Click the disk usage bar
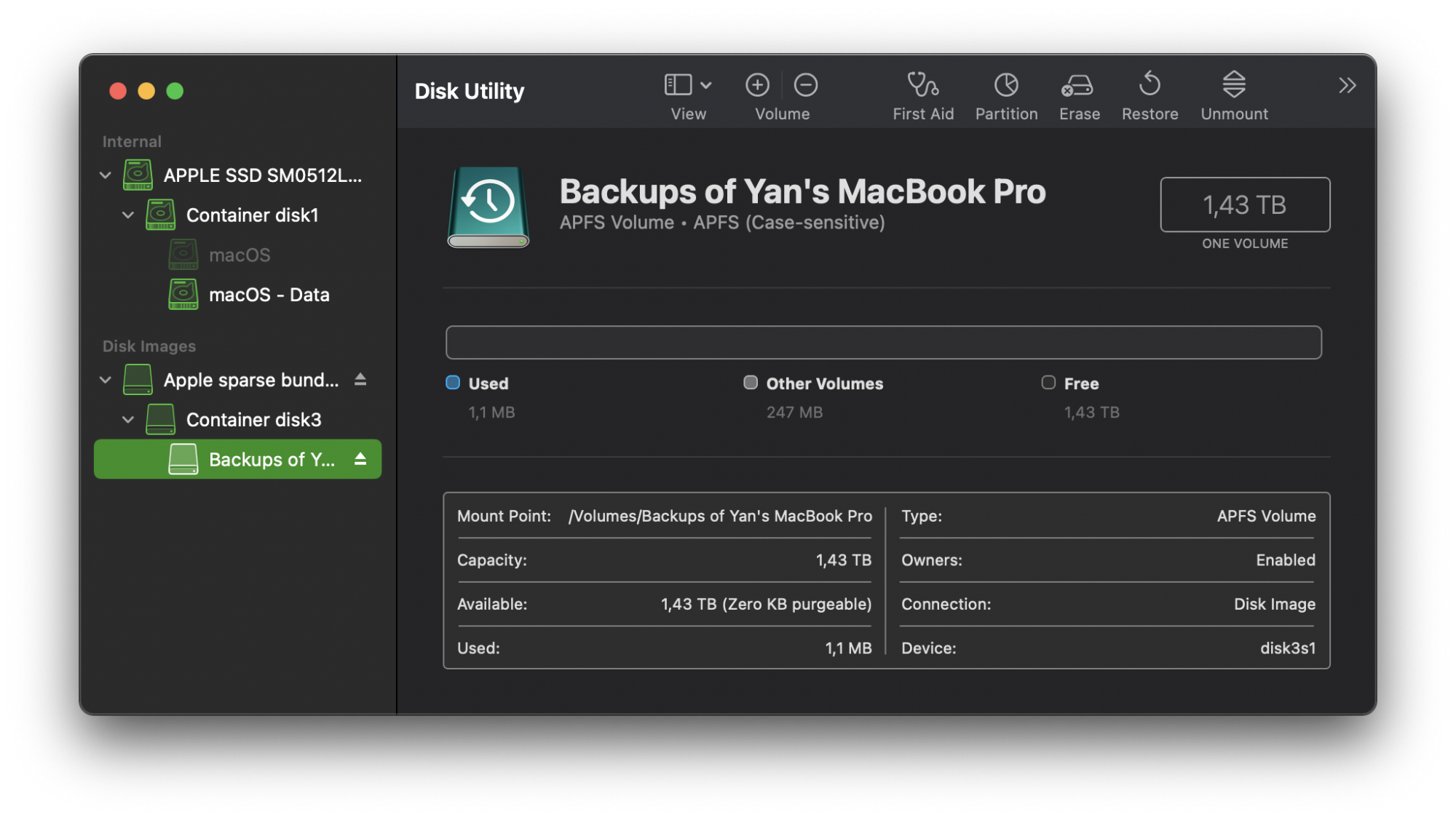This screenshot has width=1456, height=820. [x=883, y=343]
